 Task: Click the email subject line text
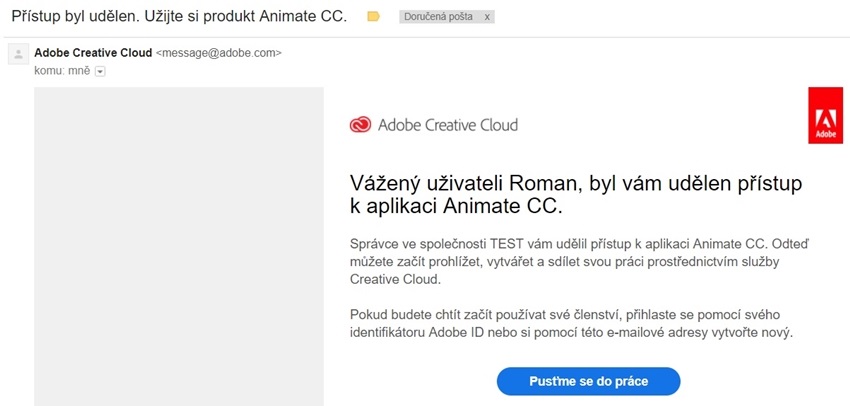point(178,17)
